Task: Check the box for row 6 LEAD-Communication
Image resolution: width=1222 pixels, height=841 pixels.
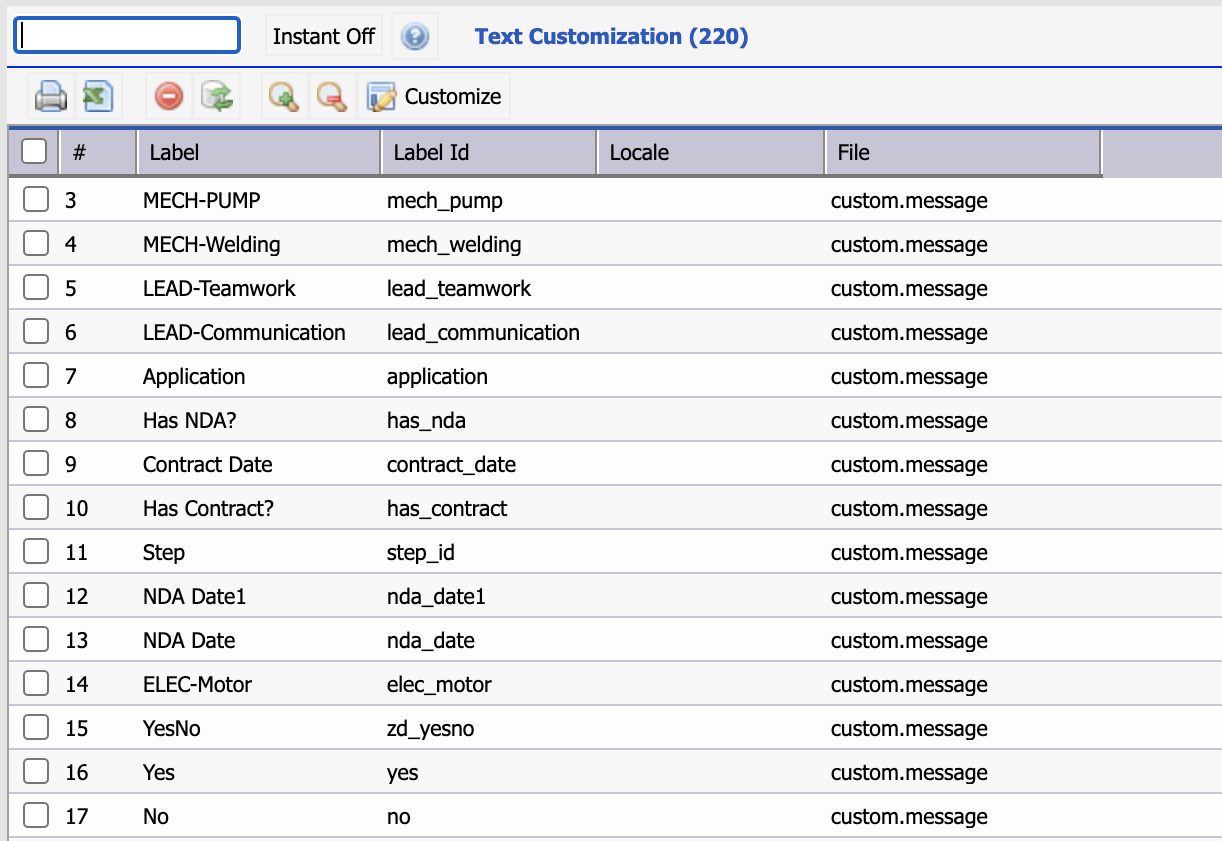Action: (x=36, y=332)
